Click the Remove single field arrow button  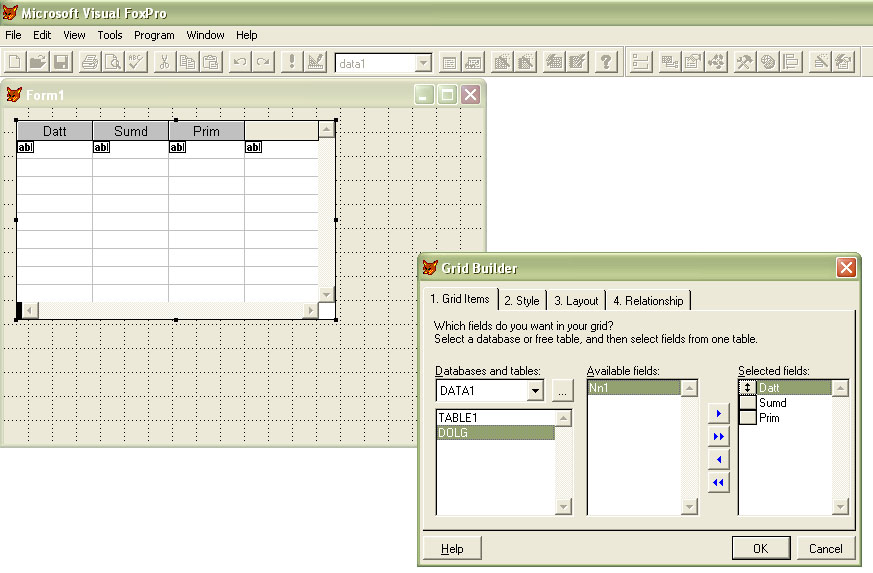pyautogui.click(x=718, y=459)
